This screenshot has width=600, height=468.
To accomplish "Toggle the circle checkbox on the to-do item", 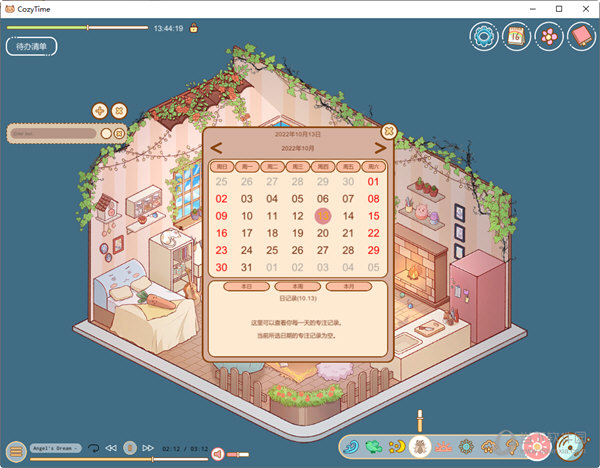I will click(x=105, y=133).
